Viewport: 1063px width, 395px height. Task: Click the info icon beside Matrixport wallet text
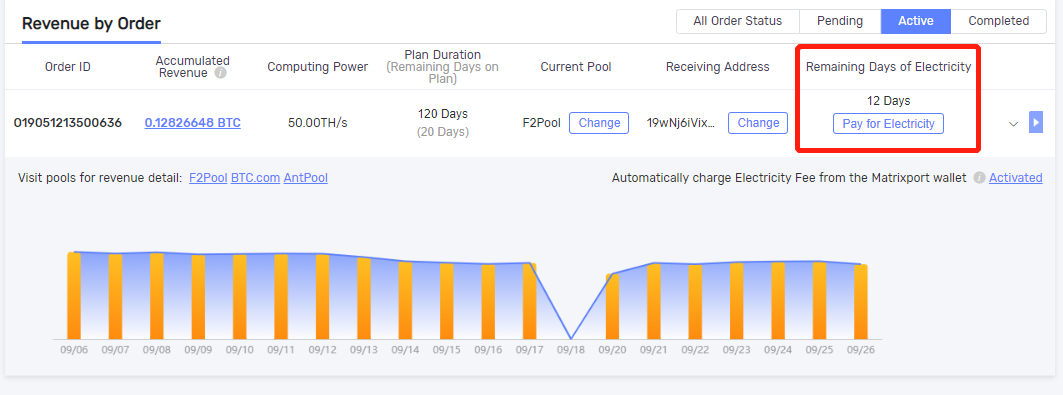[x=979, y=178]
